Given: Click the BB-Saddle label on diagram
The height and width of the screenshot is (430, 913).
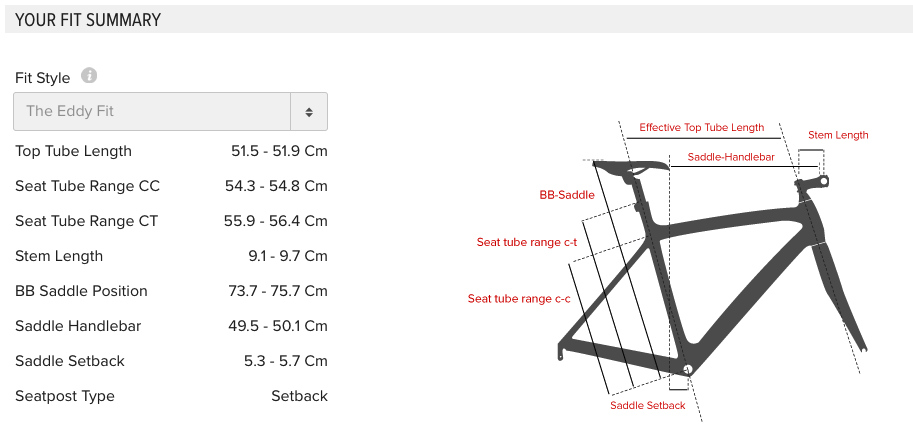Looking at the screenshot, I should tap(567, 195).
